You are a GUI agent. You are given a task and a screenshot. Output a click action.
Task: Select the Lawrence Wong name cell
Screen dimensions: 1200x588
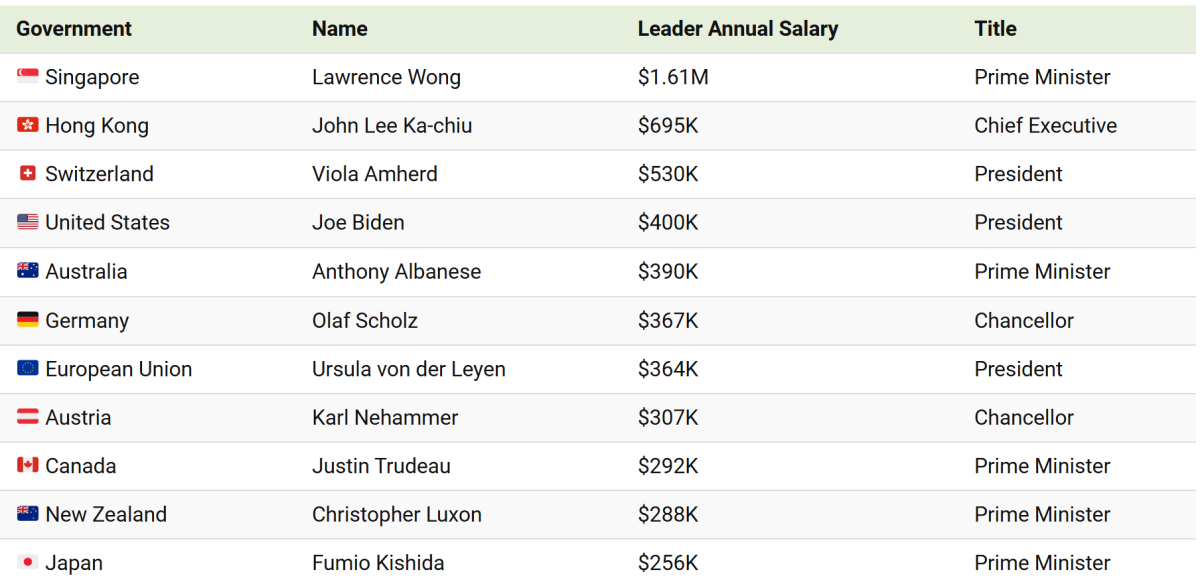click(x=386, y=77)
